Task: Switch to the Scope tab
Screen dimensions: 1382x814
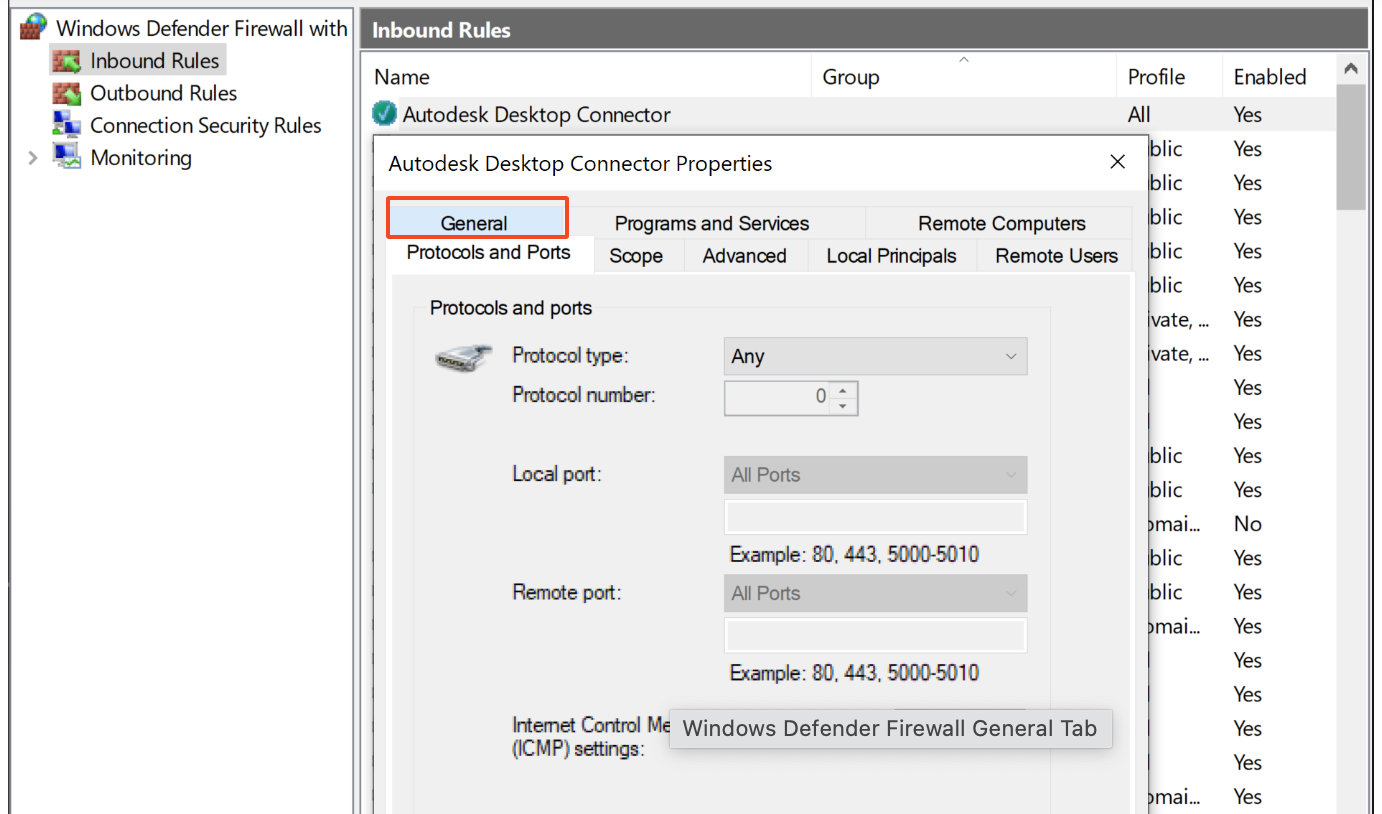Action: [637, 255]
